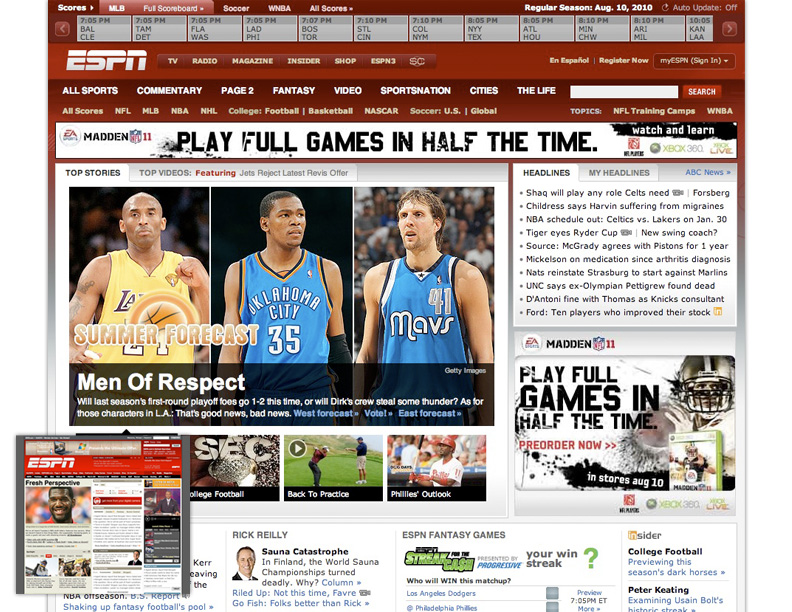This screenshot has height=612, width=792.
Task: Open NBA schedule out headline
Action: 626,219
